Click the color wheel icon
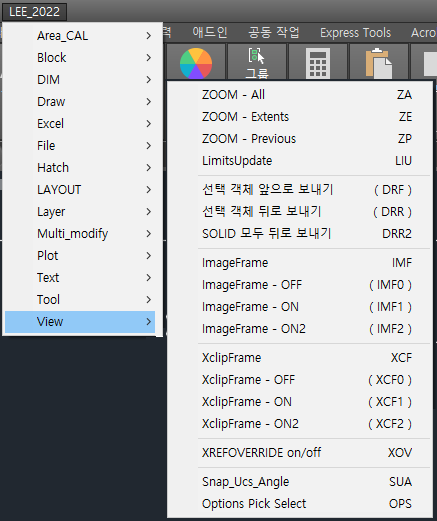 pyautogui.click(x=196, y=63)
